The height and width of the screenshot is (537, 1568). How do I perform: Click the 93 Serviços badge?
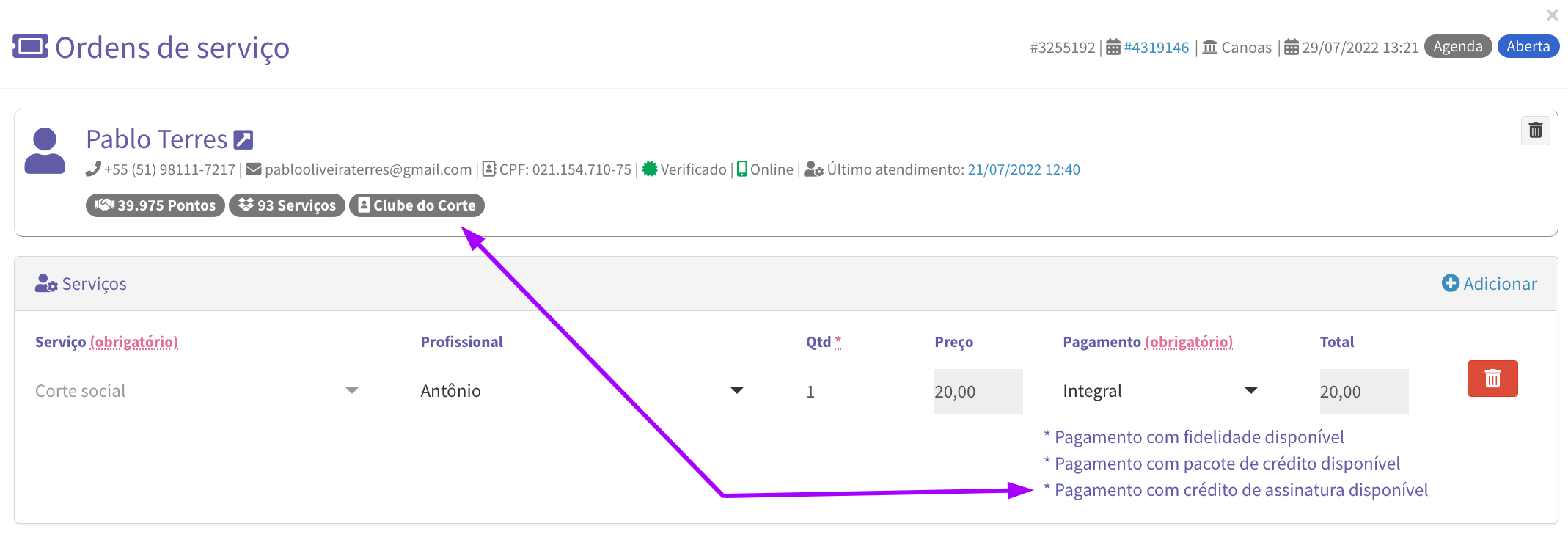click(287, 205)
